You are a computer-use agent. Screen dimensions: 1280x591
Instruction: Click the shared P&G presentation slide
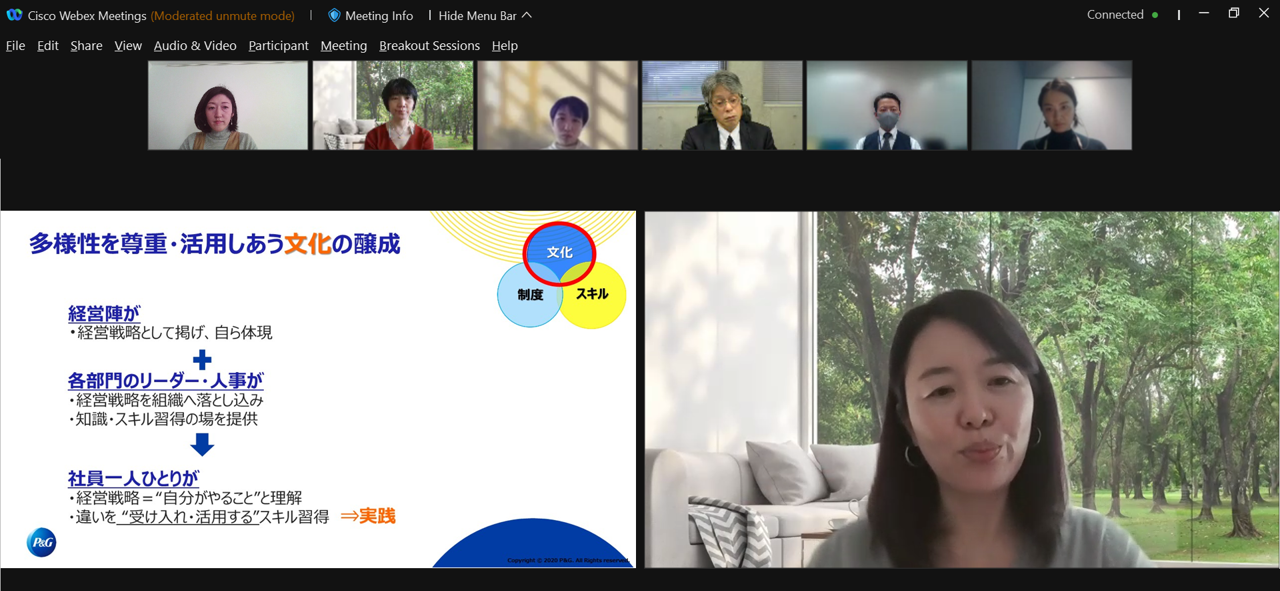318,389
